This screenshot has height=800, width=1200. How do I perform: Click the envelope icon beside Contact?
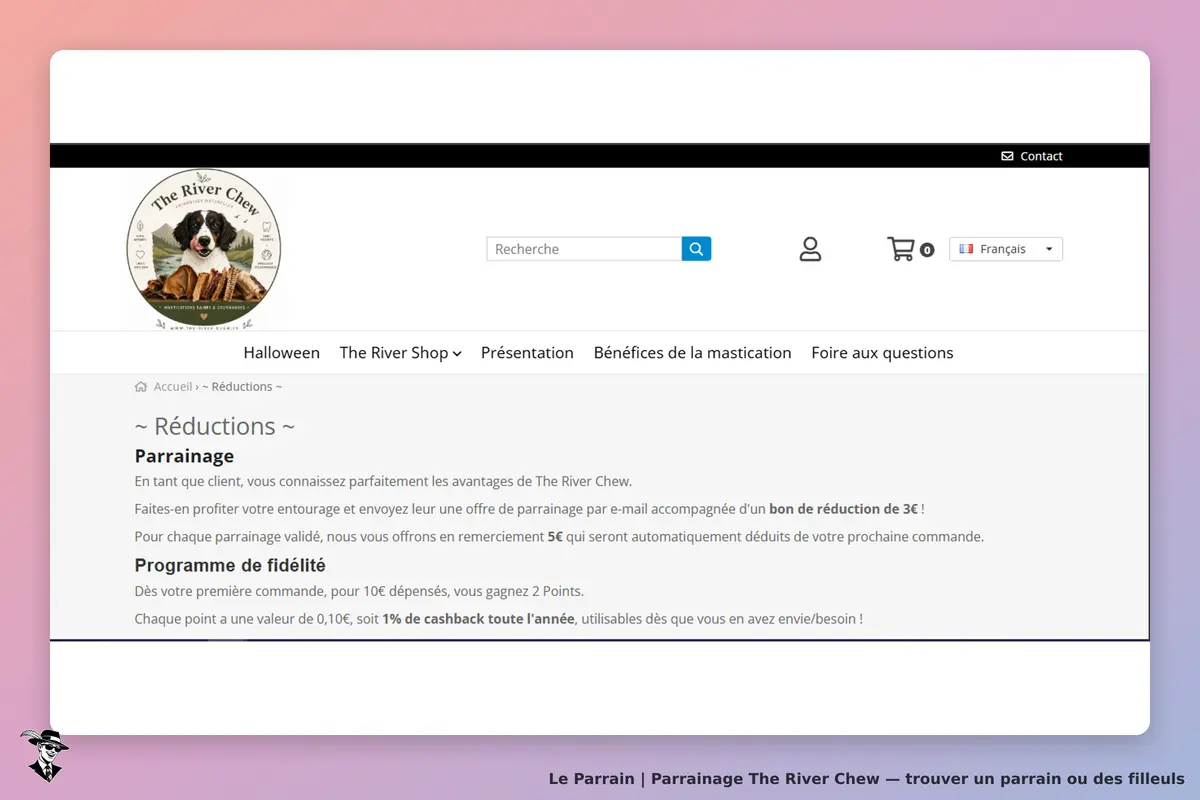pos(1007,156)
